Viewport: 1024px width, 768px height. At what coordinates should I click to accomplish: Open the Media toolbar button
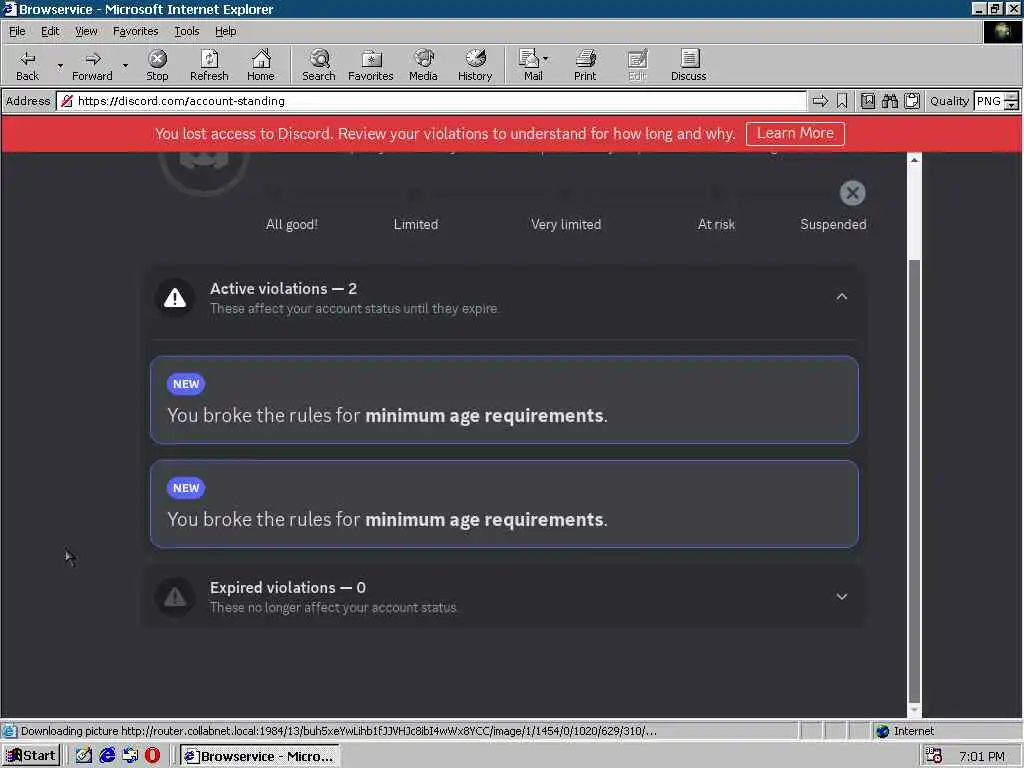[423, 65]
